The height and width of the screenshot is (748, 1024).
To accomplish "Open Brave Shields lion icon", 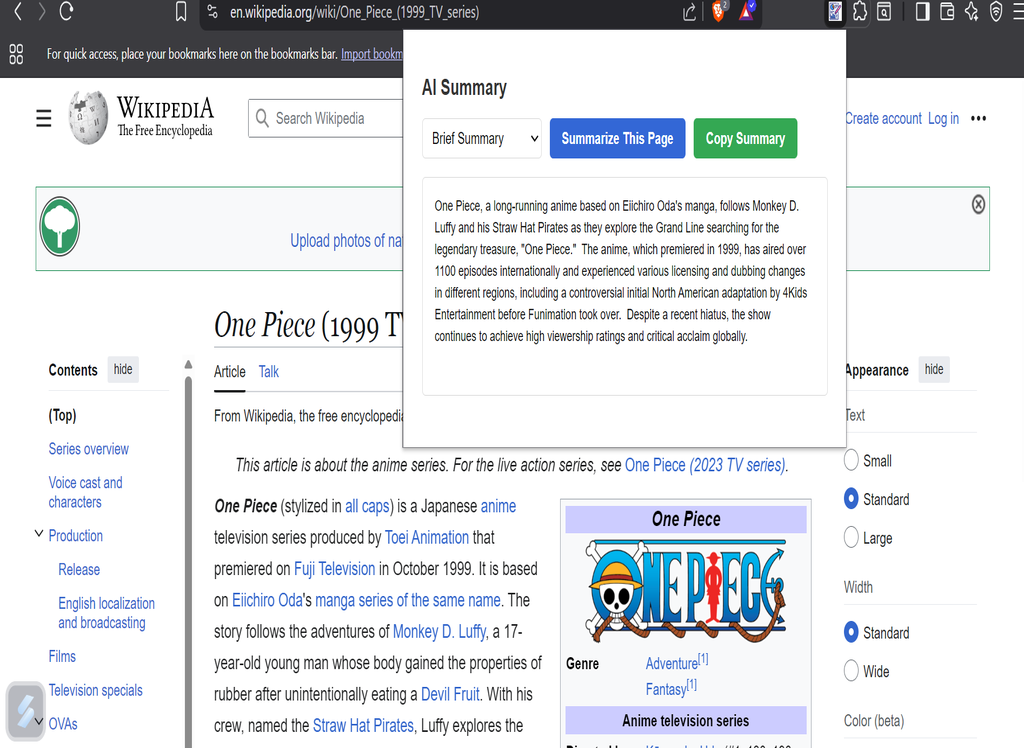I will click(718, 11).
